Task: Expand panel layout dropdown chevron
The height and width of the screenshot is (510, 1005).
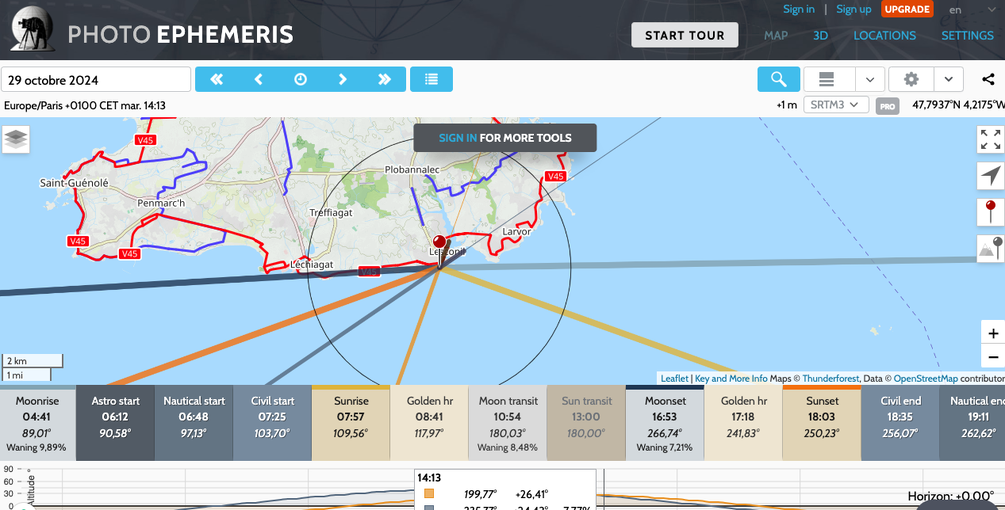Action: tap(870, 79)
